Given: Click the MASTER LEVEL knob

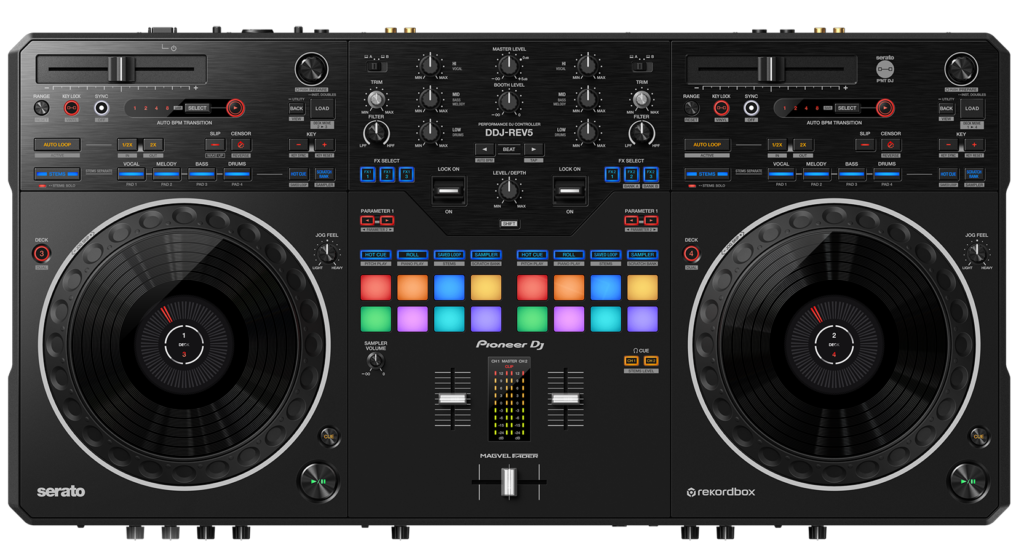Looking at the screenshot, I should [x=508, y=65].
